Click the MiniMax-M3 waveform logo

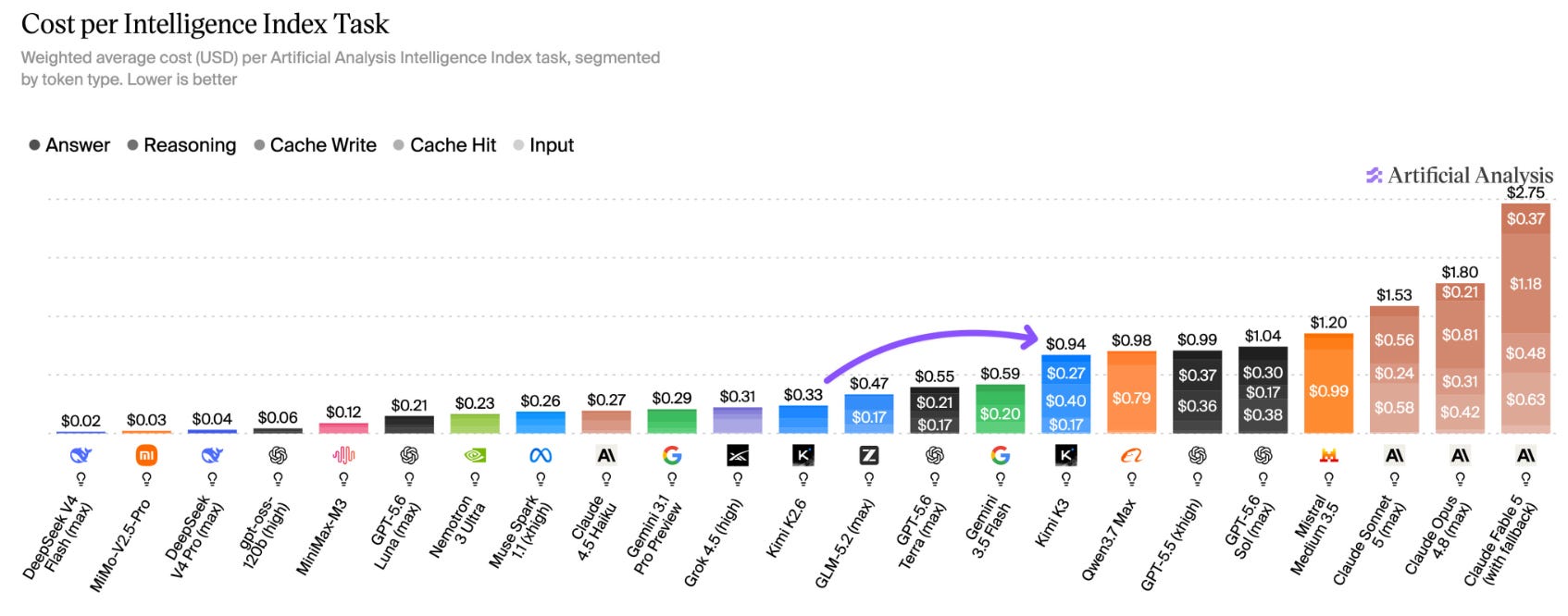[x=343, y=455]
